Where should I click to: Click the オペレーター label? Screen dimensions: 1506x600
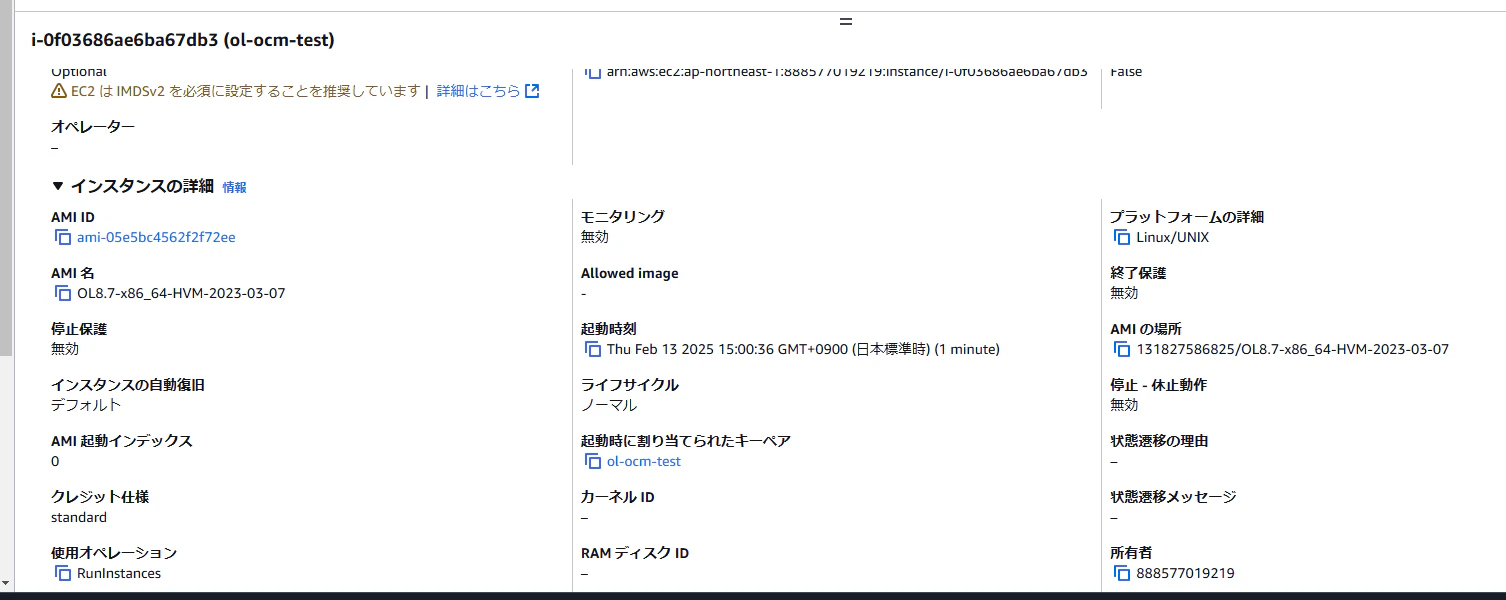pos(93,127)
